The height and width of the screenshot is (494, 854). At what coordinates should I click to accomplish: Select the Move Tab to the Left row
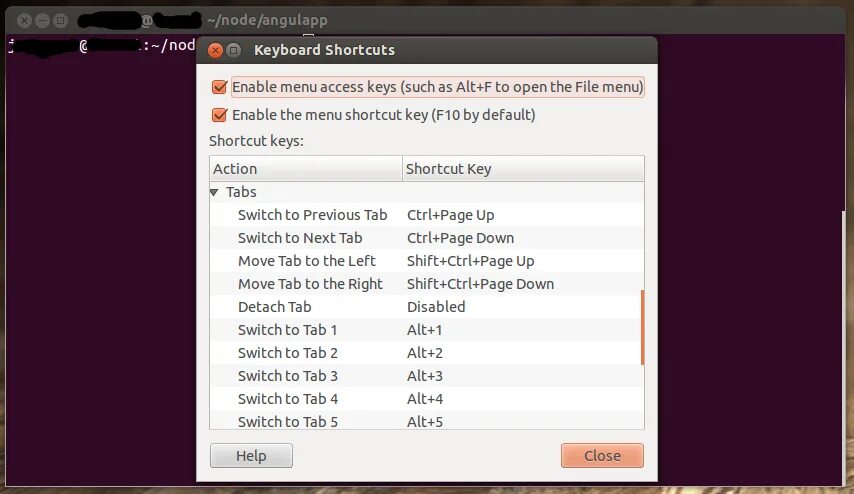point(426,261)
